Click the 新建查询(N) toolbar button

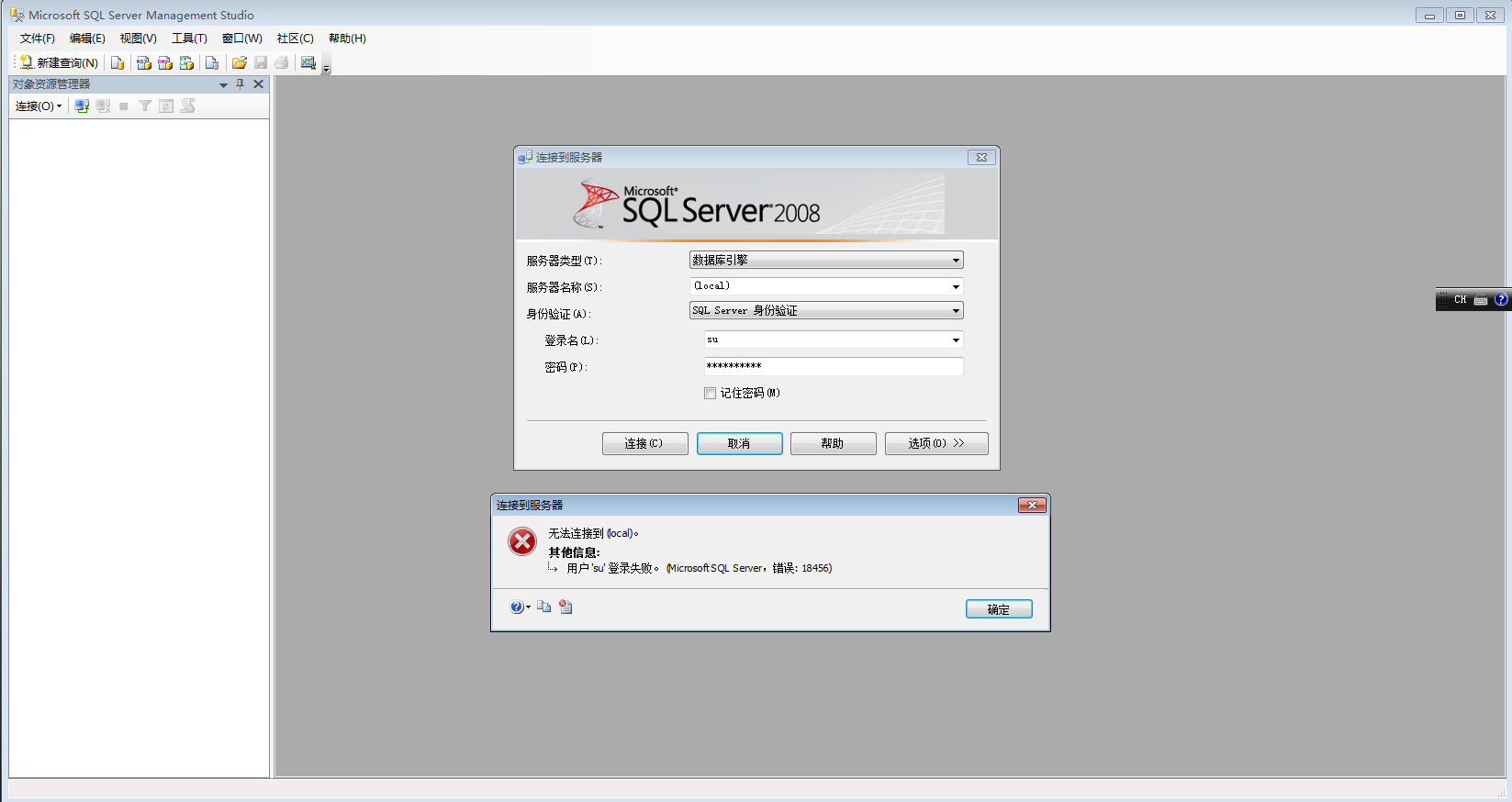coord(59,62)
